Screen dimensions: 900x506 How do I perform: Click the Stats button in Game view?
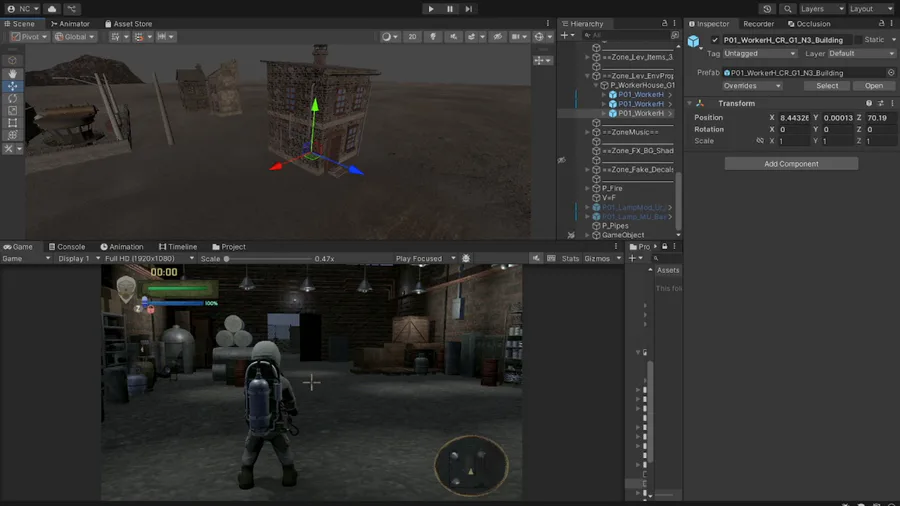point(570,259)
